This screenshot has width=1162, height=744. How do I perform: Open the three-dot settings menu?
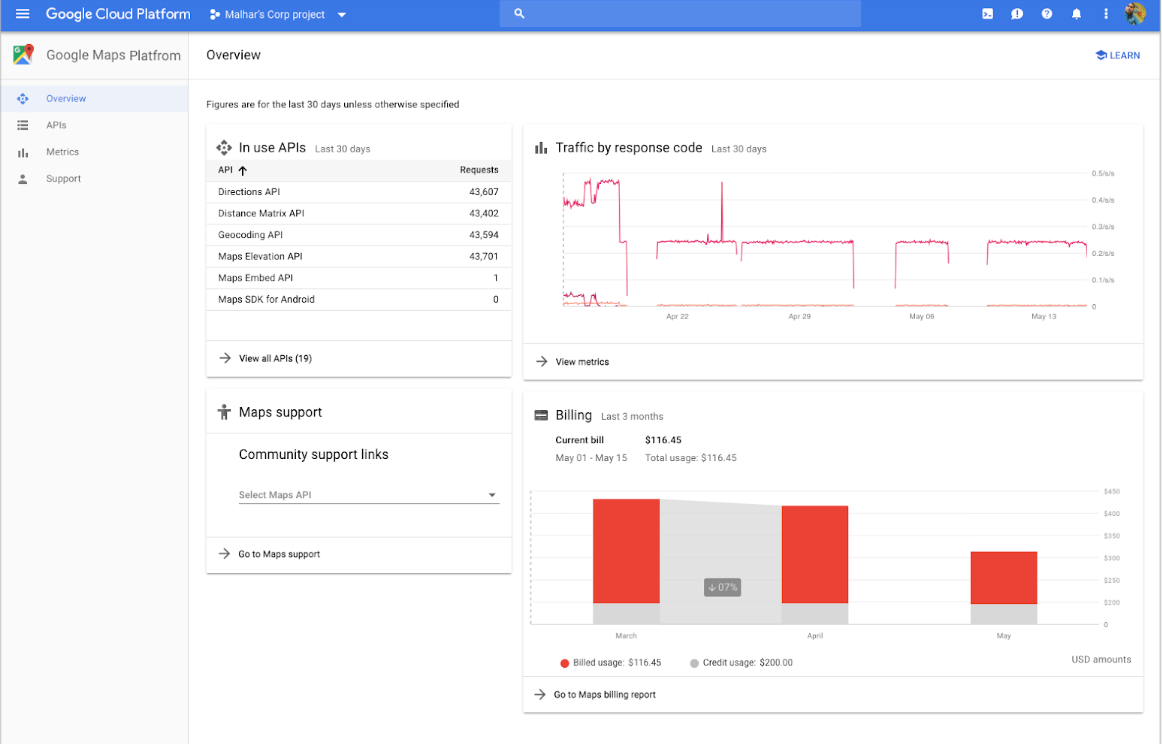pyautogui.click(x=1106, y=14)
